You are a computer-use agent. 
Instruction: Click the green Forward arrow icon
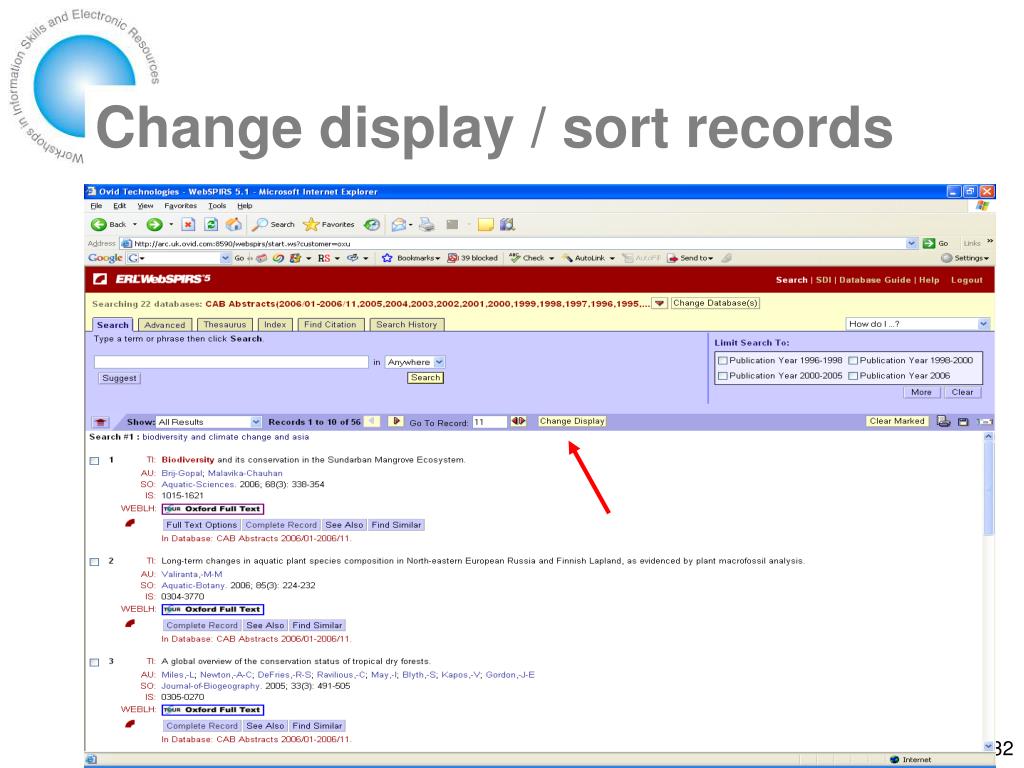pos(154,224)
